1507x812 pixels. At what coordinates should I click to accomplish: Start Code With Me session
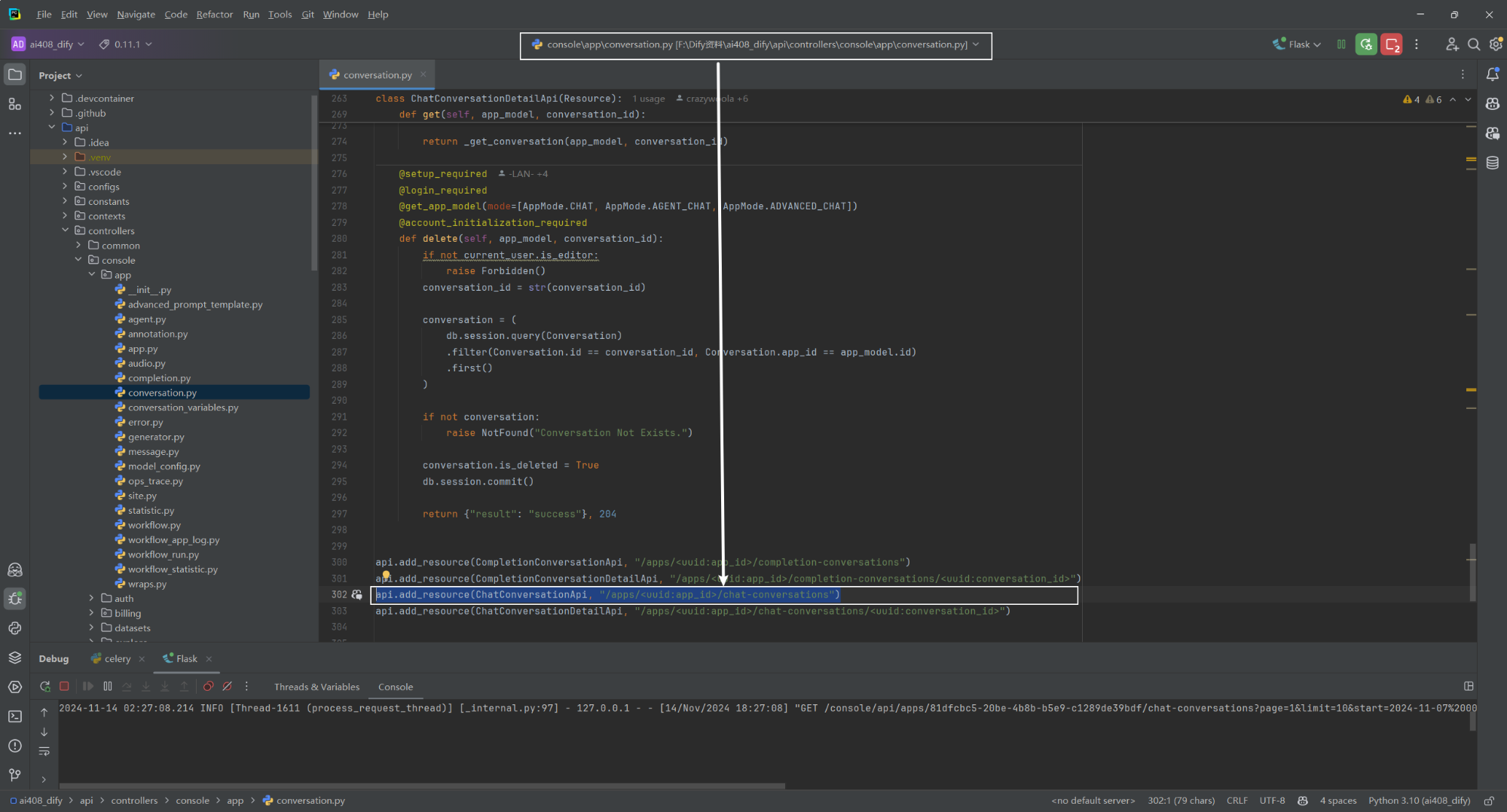point(1452,44)
